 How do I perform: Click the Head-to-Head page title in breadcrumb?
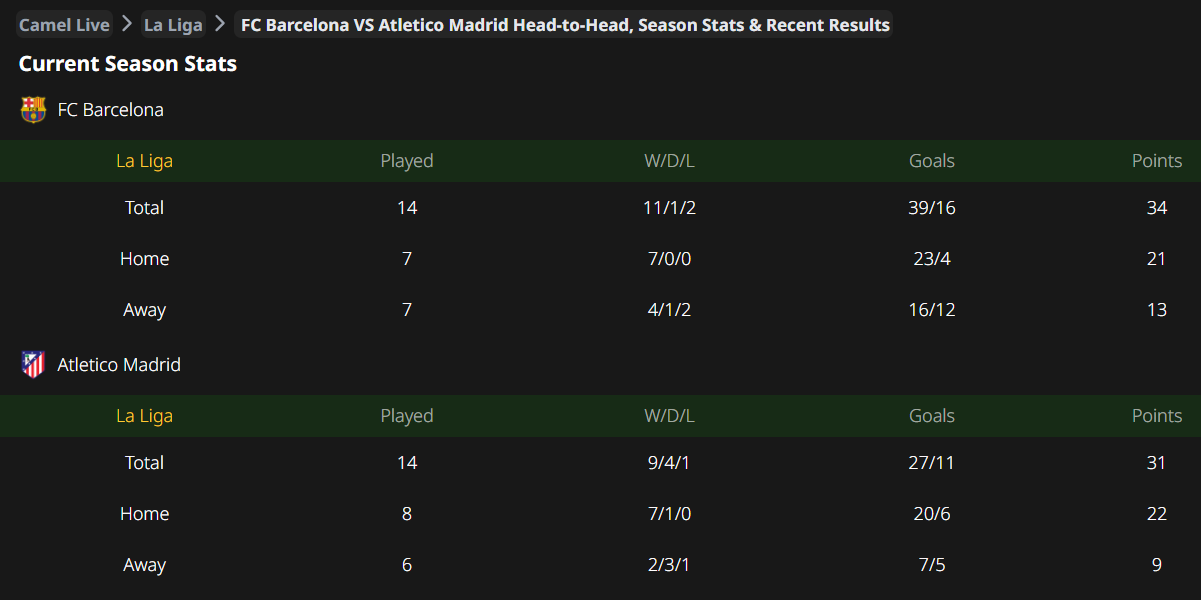[565, 25]
